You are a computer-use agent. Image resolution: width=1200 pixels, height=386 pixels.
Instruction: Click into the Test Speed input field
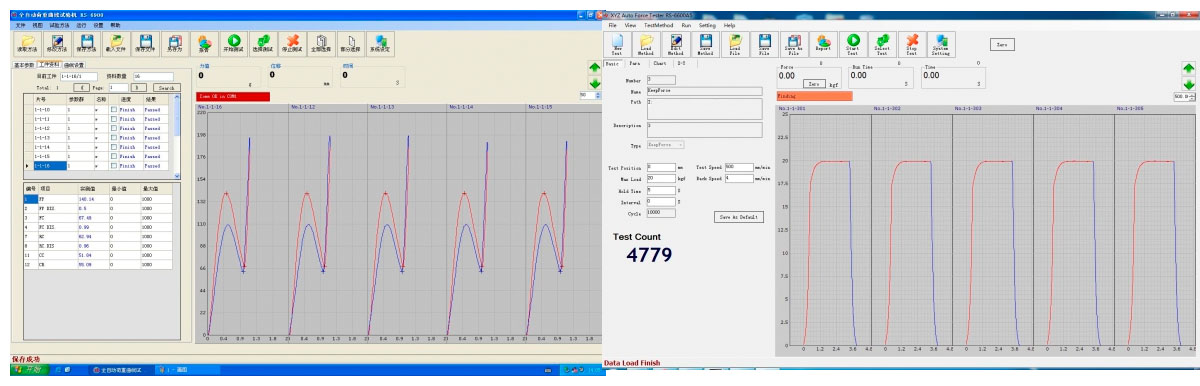(738, 167)
